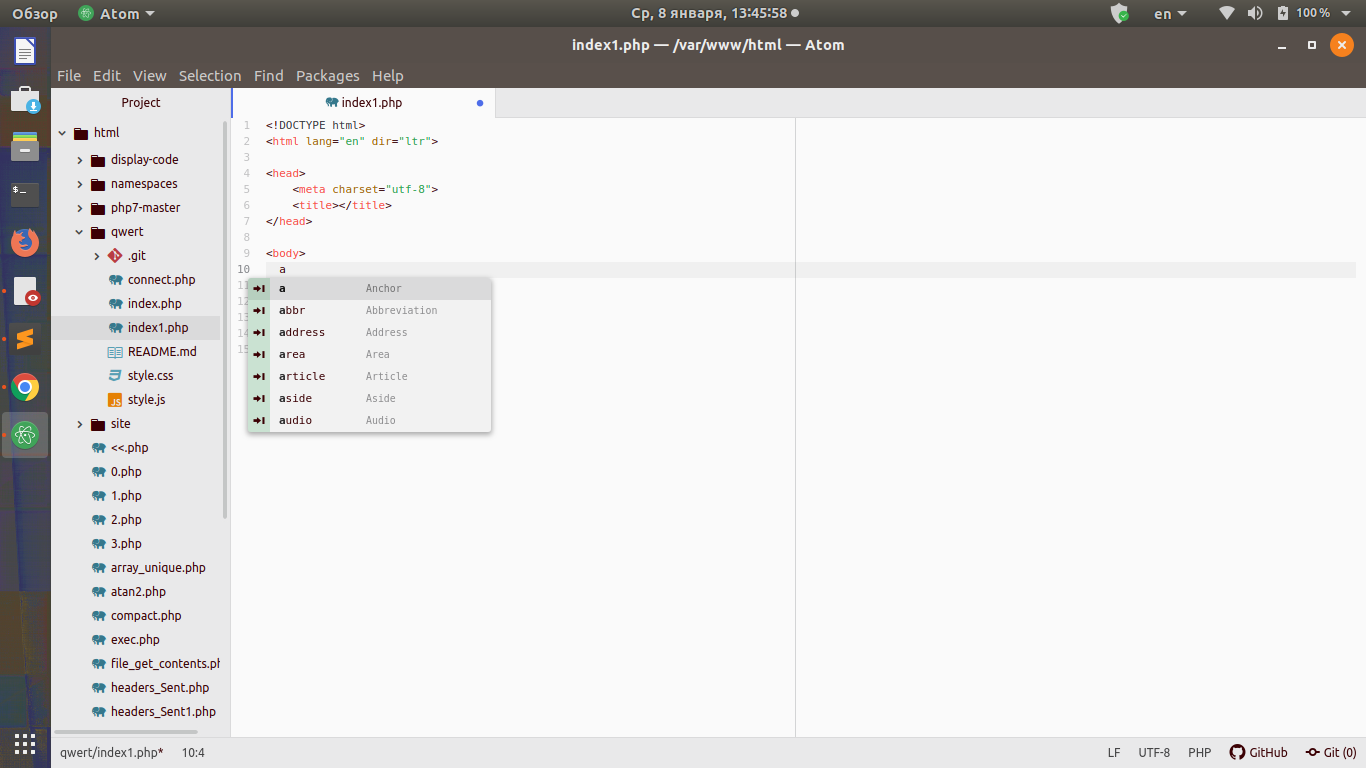
Task: Click the volume tray icon
Action: 1255,14
